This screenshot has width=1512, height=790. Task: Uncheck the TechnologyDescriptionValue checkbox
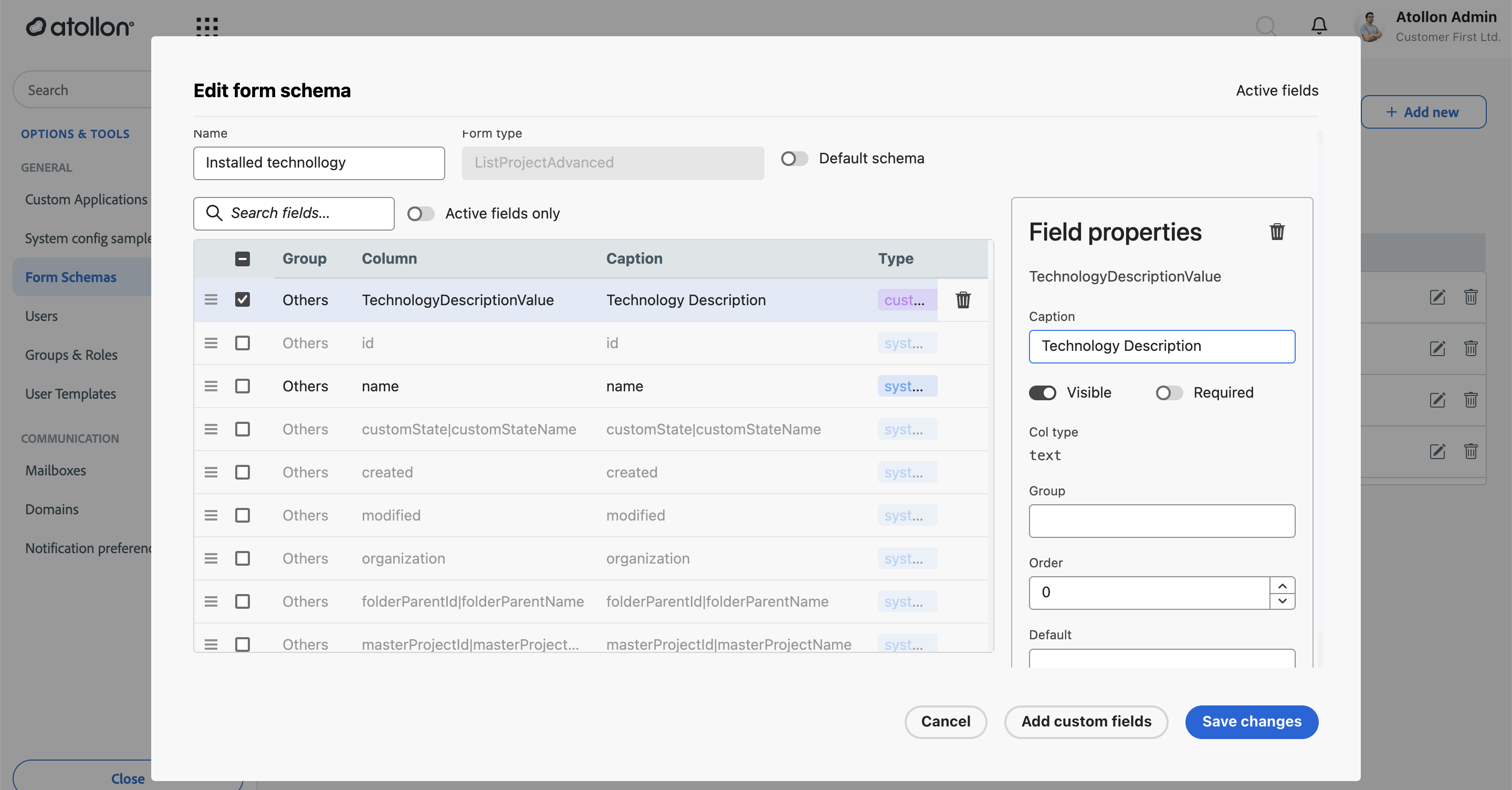tap(243, 299)
